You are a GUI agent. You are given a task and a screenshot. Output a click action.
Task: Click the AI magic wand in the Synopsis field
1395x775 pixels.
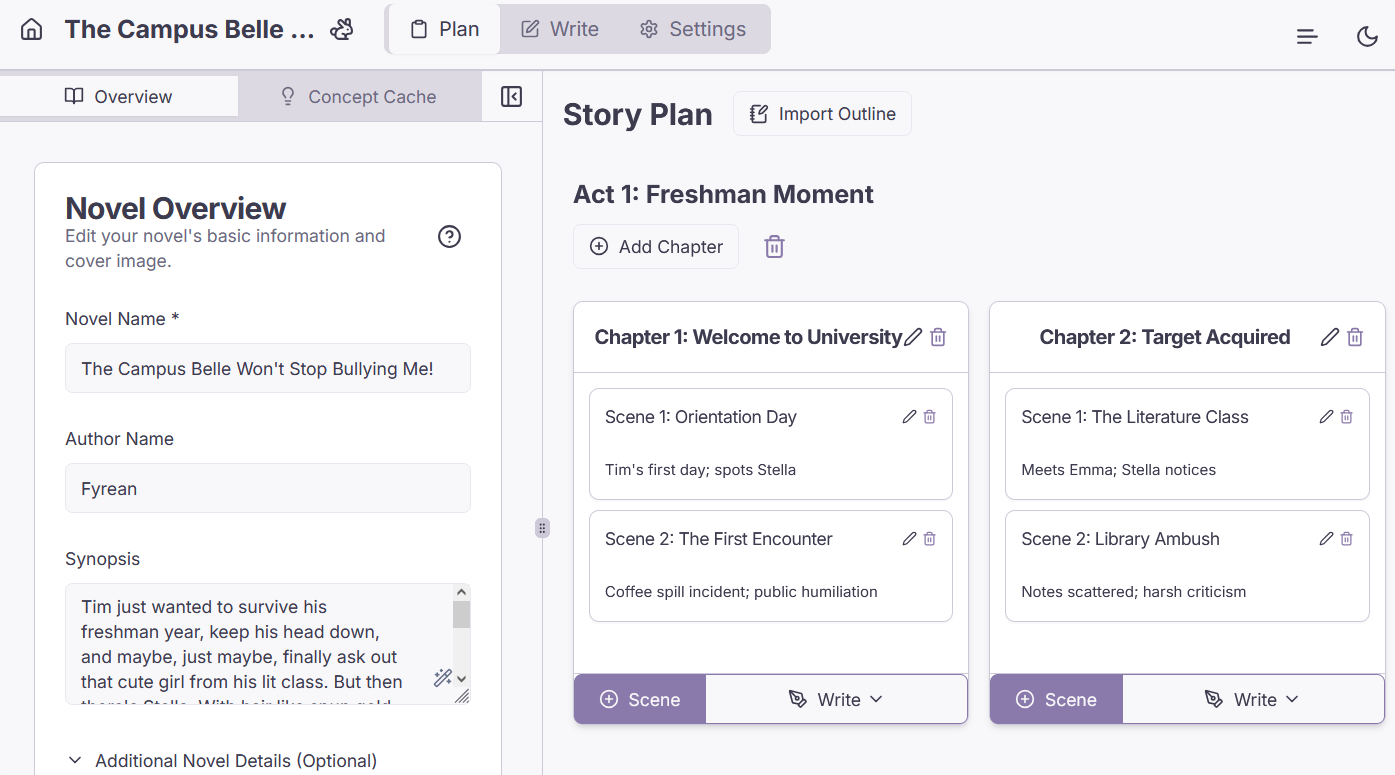(443, 678)
